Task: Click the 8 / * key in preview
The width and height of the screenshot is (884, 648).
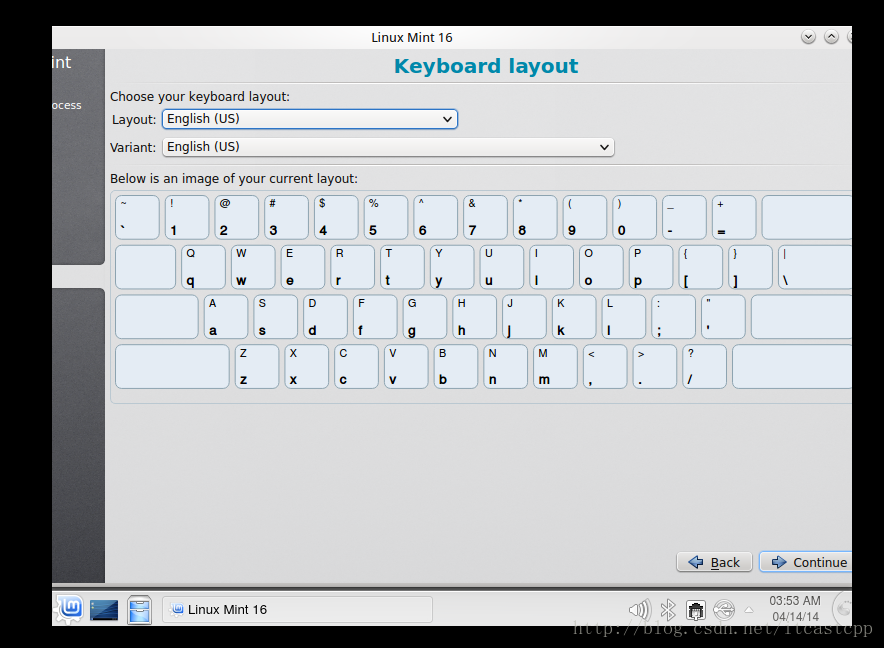Action: 535,217
